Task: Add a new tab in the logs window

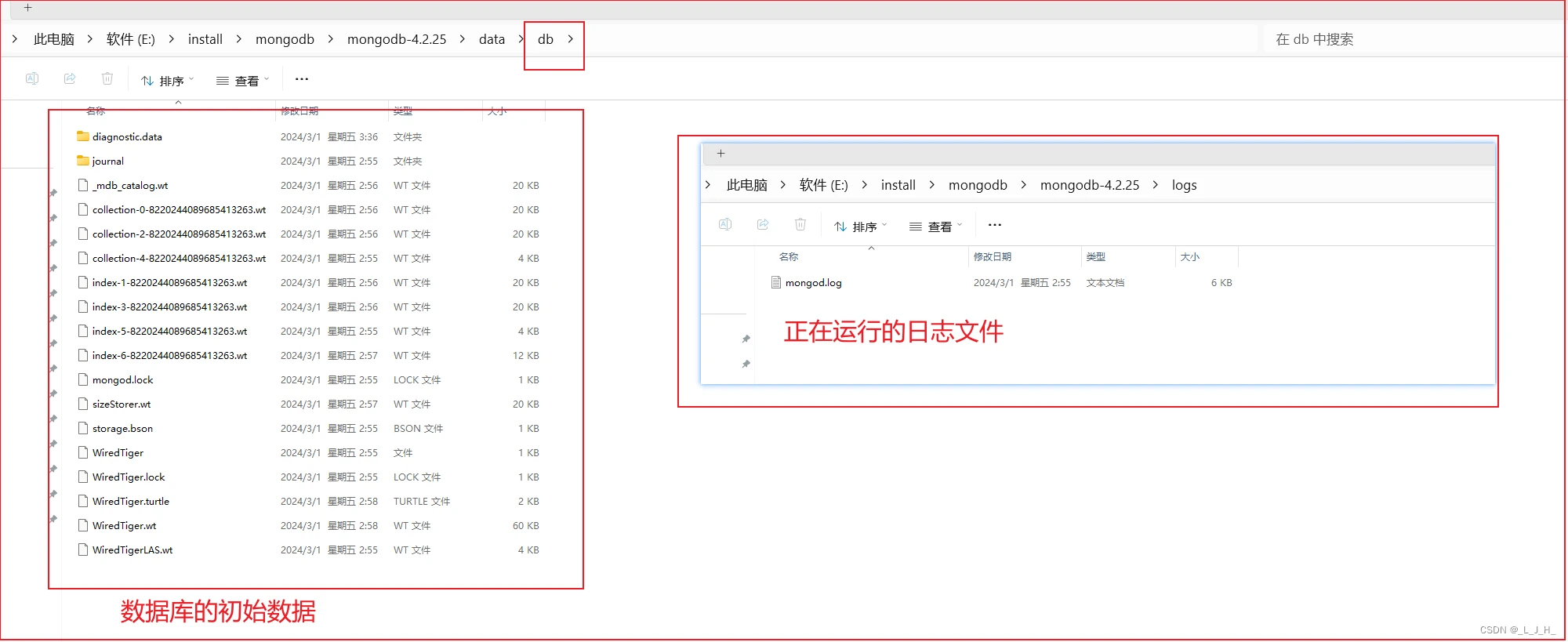Action: (x=721, y=154)
